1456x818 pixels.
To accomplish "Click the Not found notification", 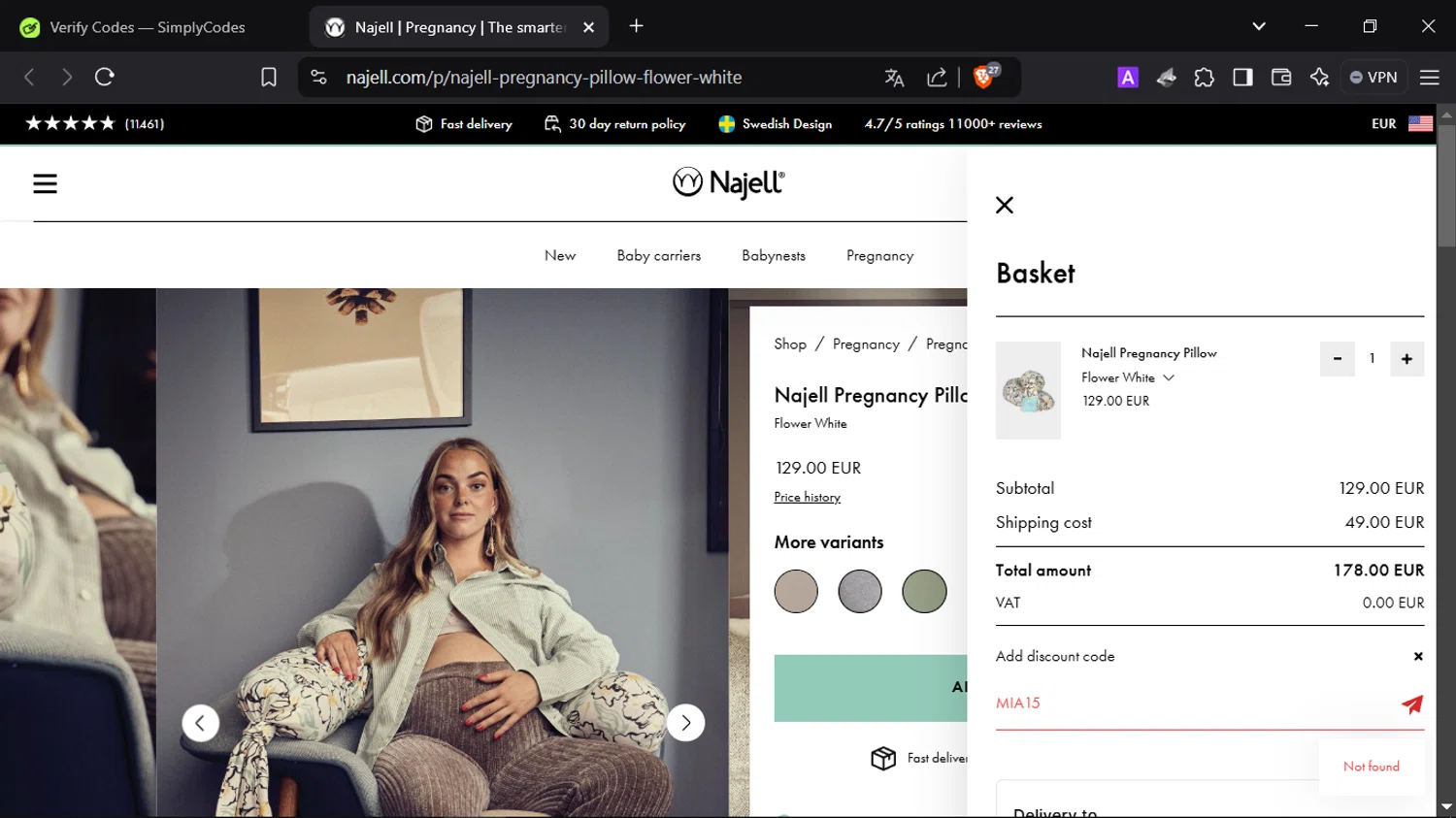I will pyautogui.click(x=1372, y=767).
